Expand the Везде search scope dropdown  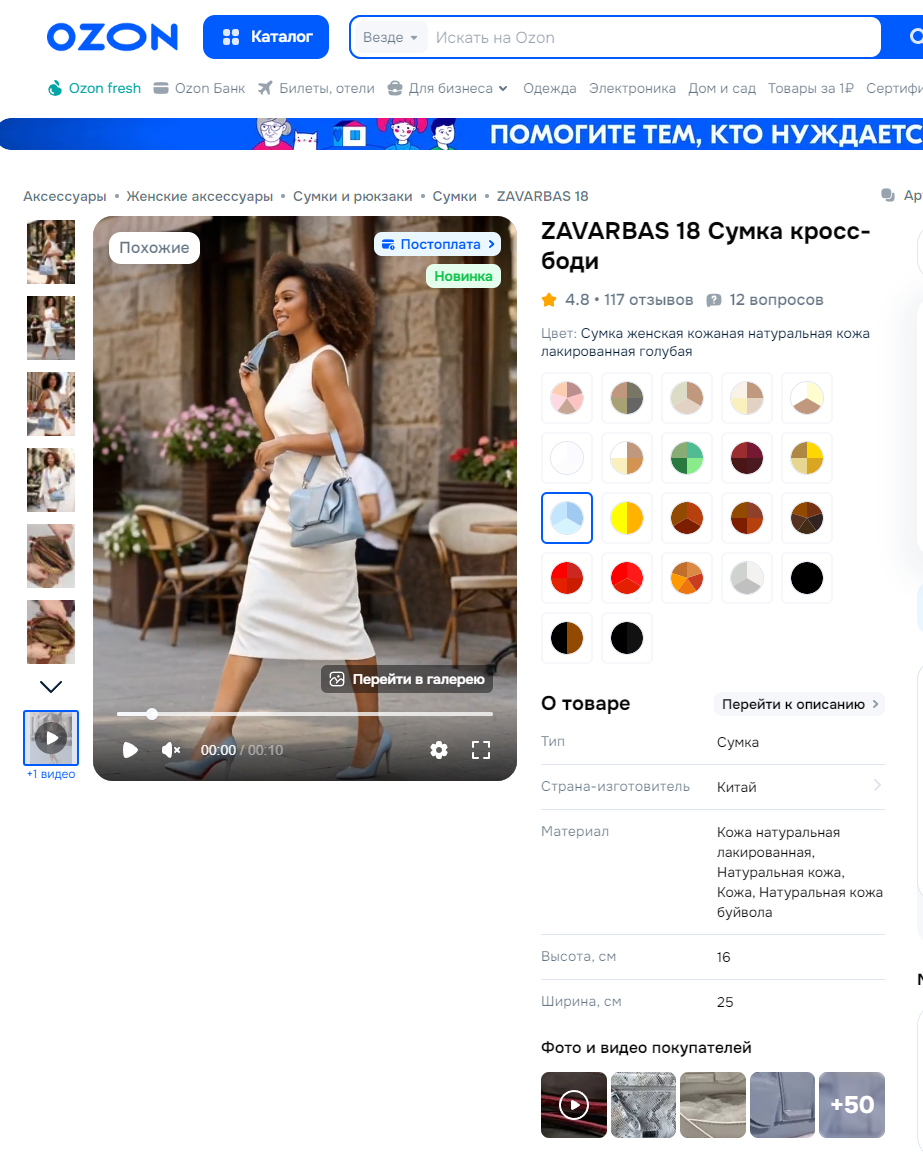point(390,37)
